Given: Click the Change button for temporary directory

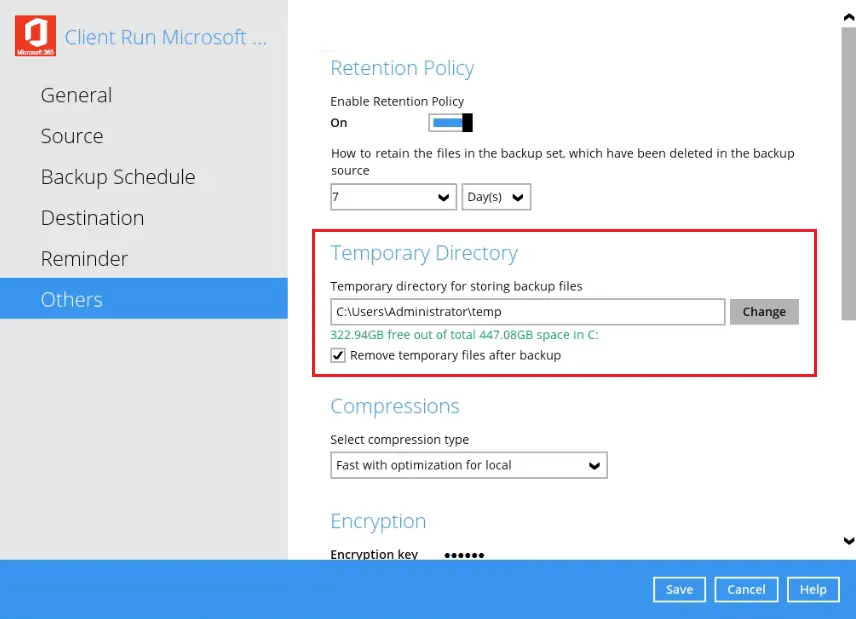Looking at the screenshot, I should point(764,312).
